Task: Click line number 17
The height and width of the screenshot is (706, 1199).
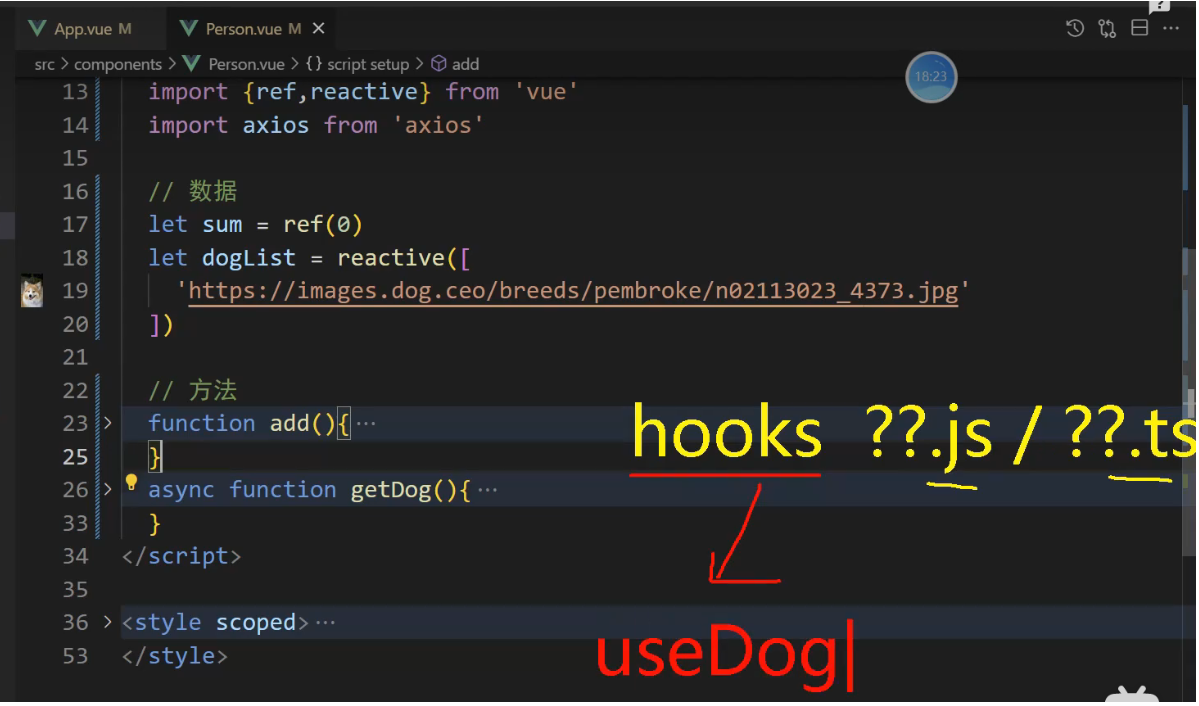Action: click(x=75, y=225)
